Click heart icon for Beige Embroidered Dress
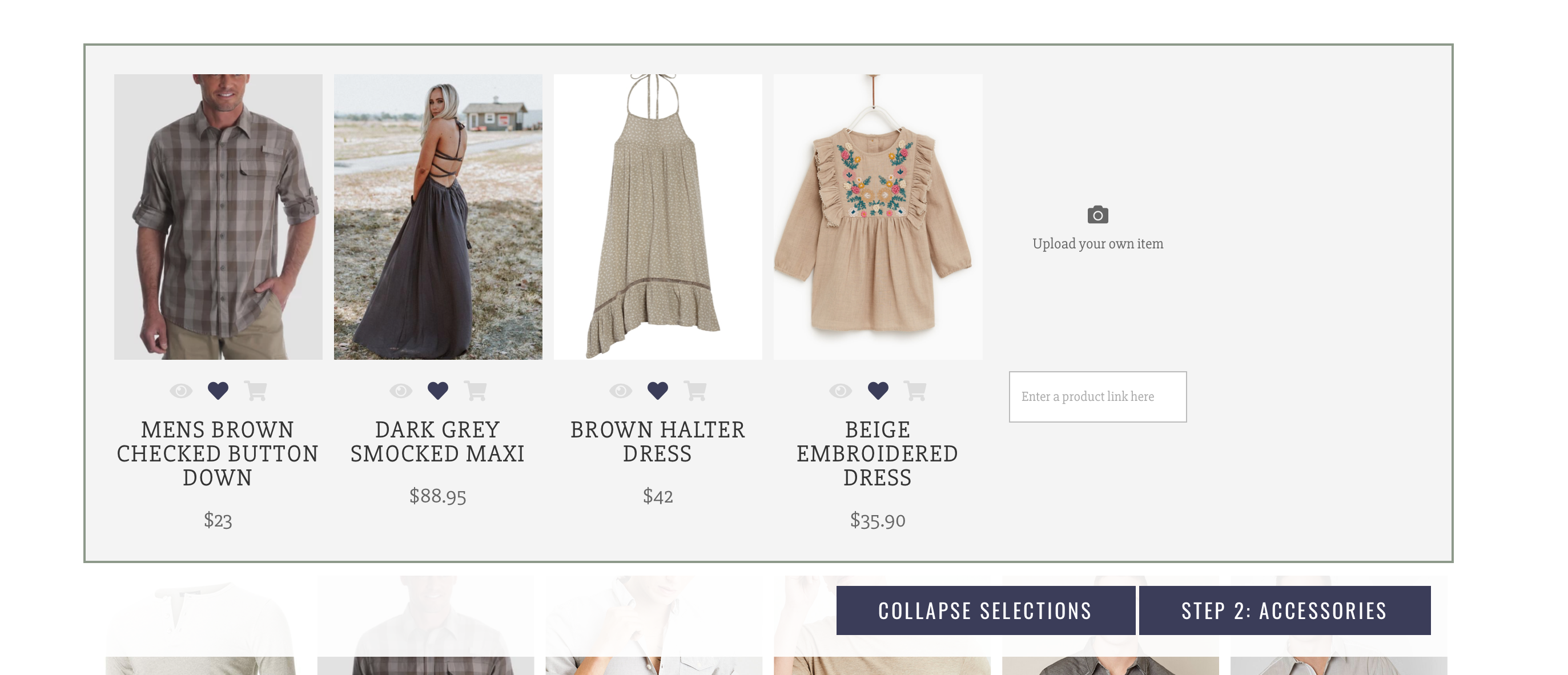 click(x=878, y=390)
